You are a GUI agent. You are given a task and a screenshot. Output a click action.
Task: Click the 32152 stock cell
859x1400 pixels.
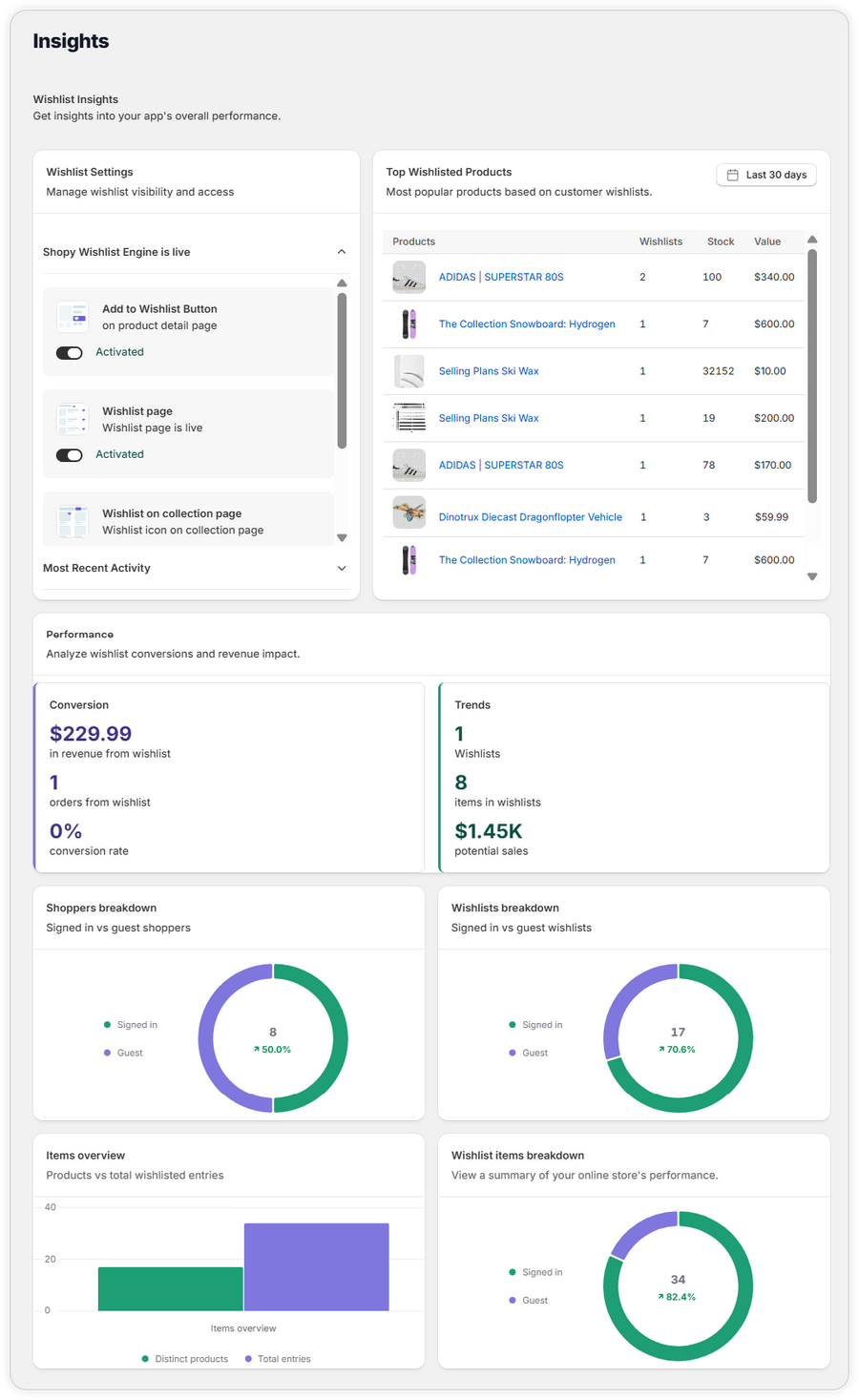click(719, 370)
